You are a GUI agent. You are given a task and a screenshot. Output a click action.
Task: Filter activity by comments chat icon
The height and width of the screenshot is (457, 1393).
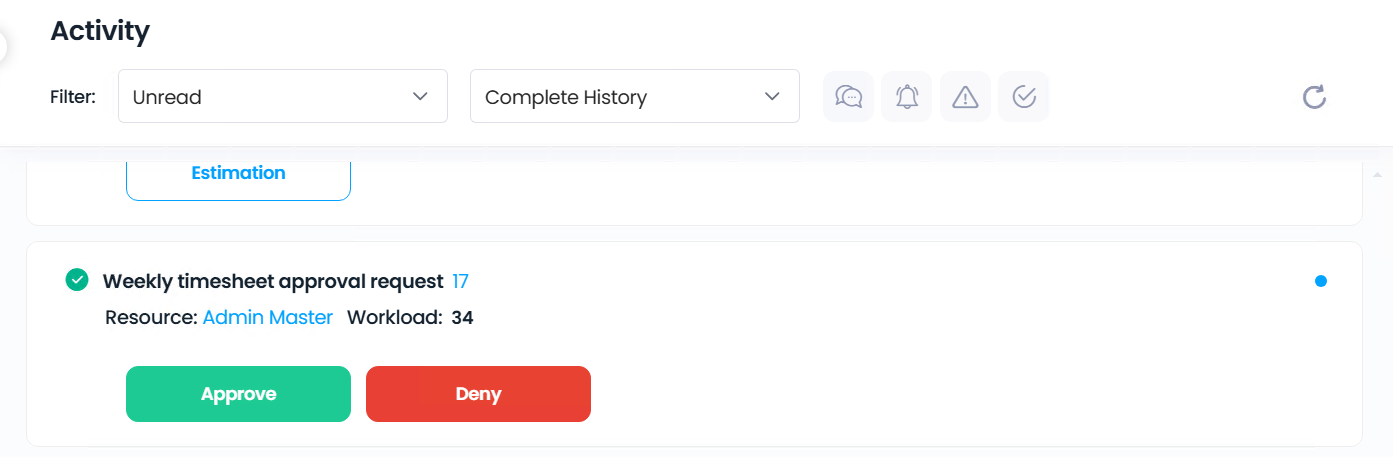[x=848, y=97]
